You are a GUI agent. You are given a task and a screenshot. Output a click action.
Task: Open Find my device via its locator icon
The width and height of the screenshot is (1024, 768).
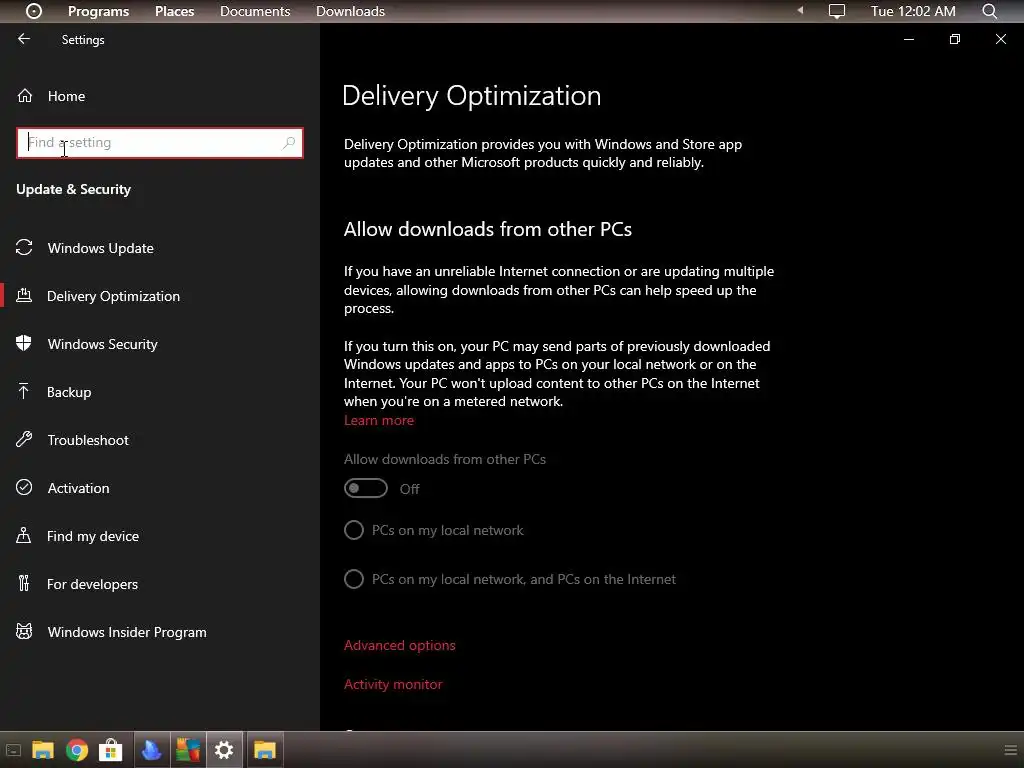tap(24, 536)
